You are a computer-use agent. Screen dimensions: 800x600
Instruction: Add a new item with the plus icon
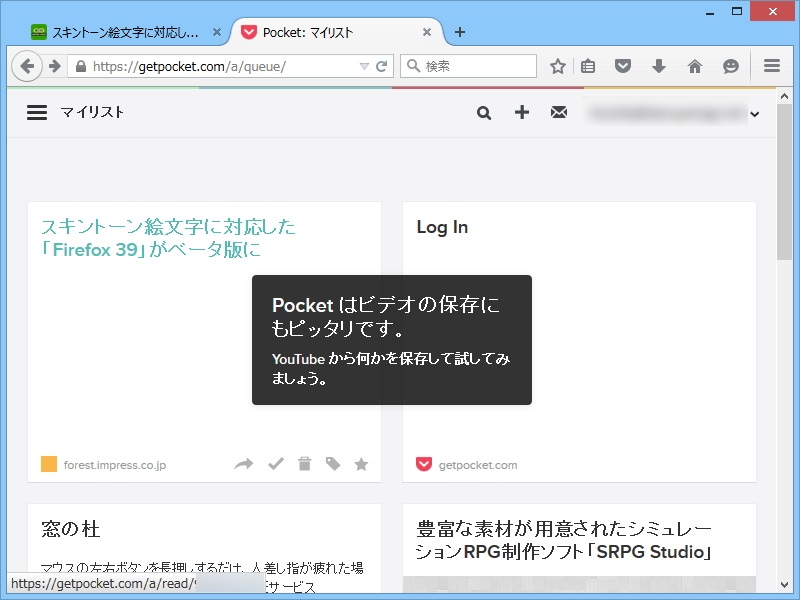522,113
